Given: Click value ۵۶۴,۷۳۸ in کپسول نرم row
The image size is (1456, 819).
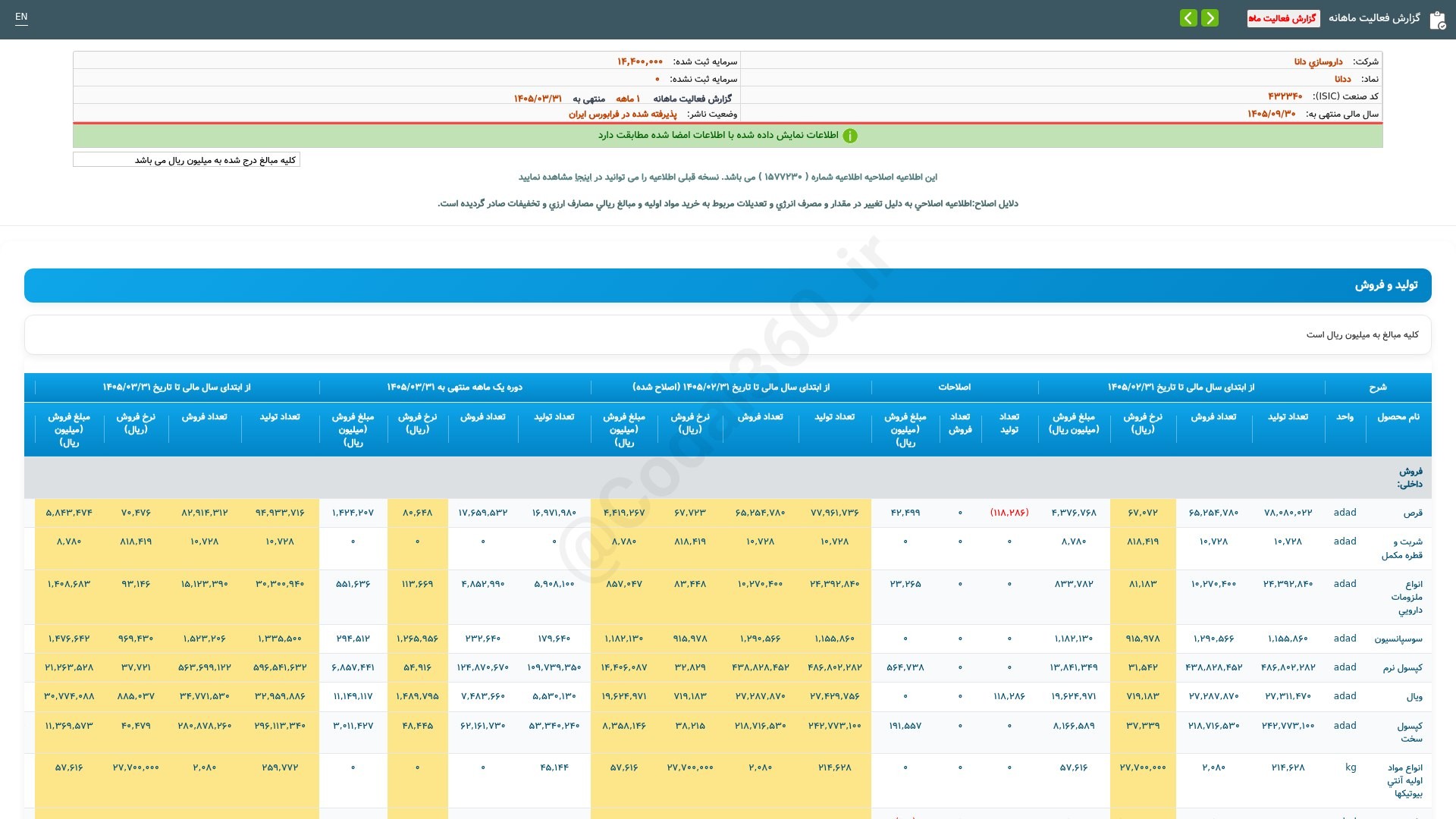Looking at the screenshot, I should click(905, 667).
